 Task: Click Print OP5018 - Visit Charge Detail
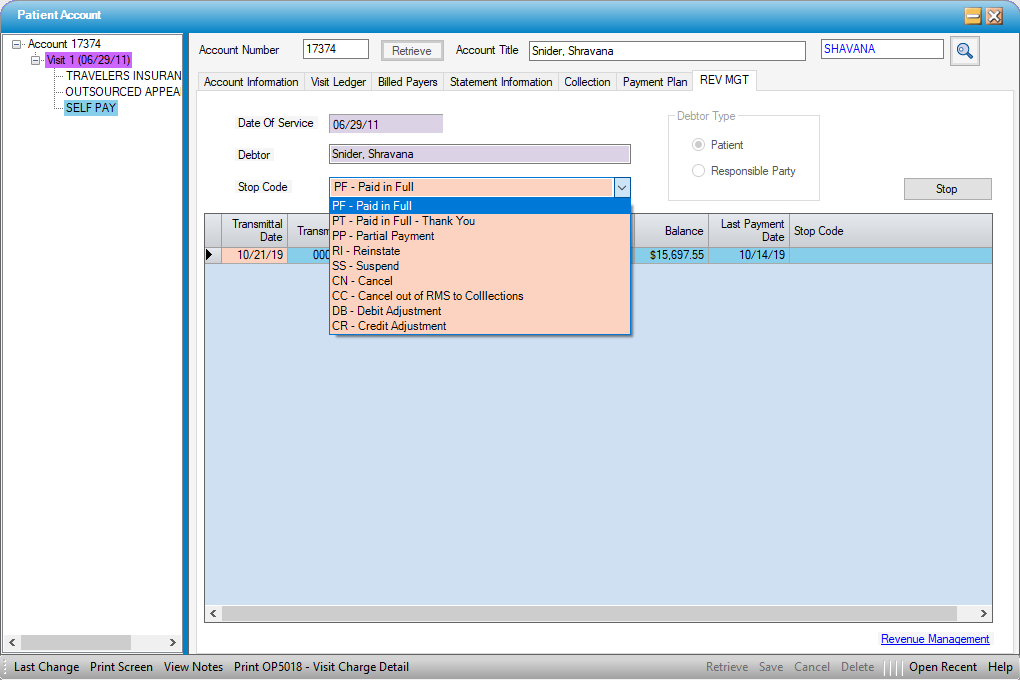click(321, 667)
